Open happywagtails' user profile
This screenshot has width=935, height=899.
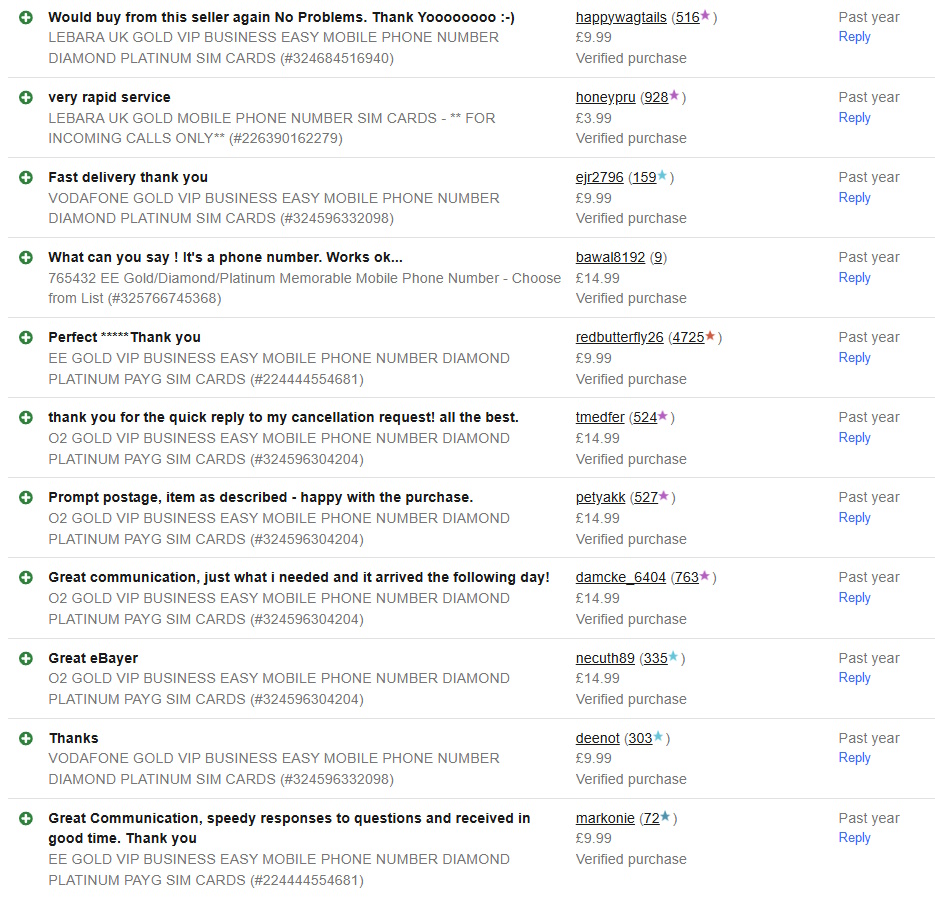click(x=621, y=17)
